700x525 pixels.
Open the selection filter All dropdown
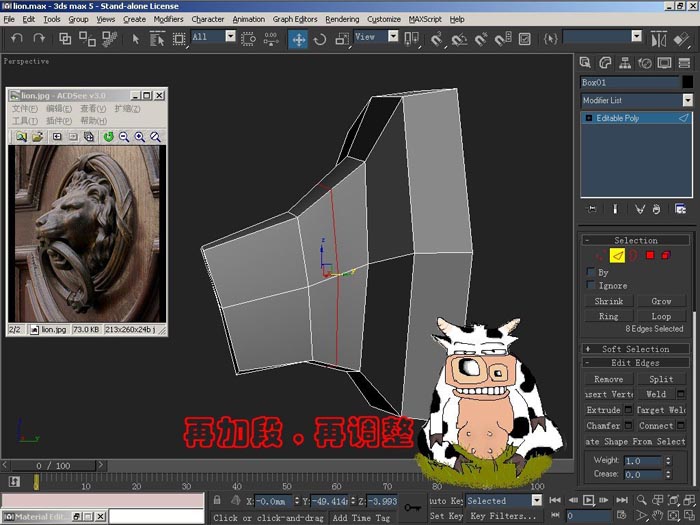click(230, 37)
